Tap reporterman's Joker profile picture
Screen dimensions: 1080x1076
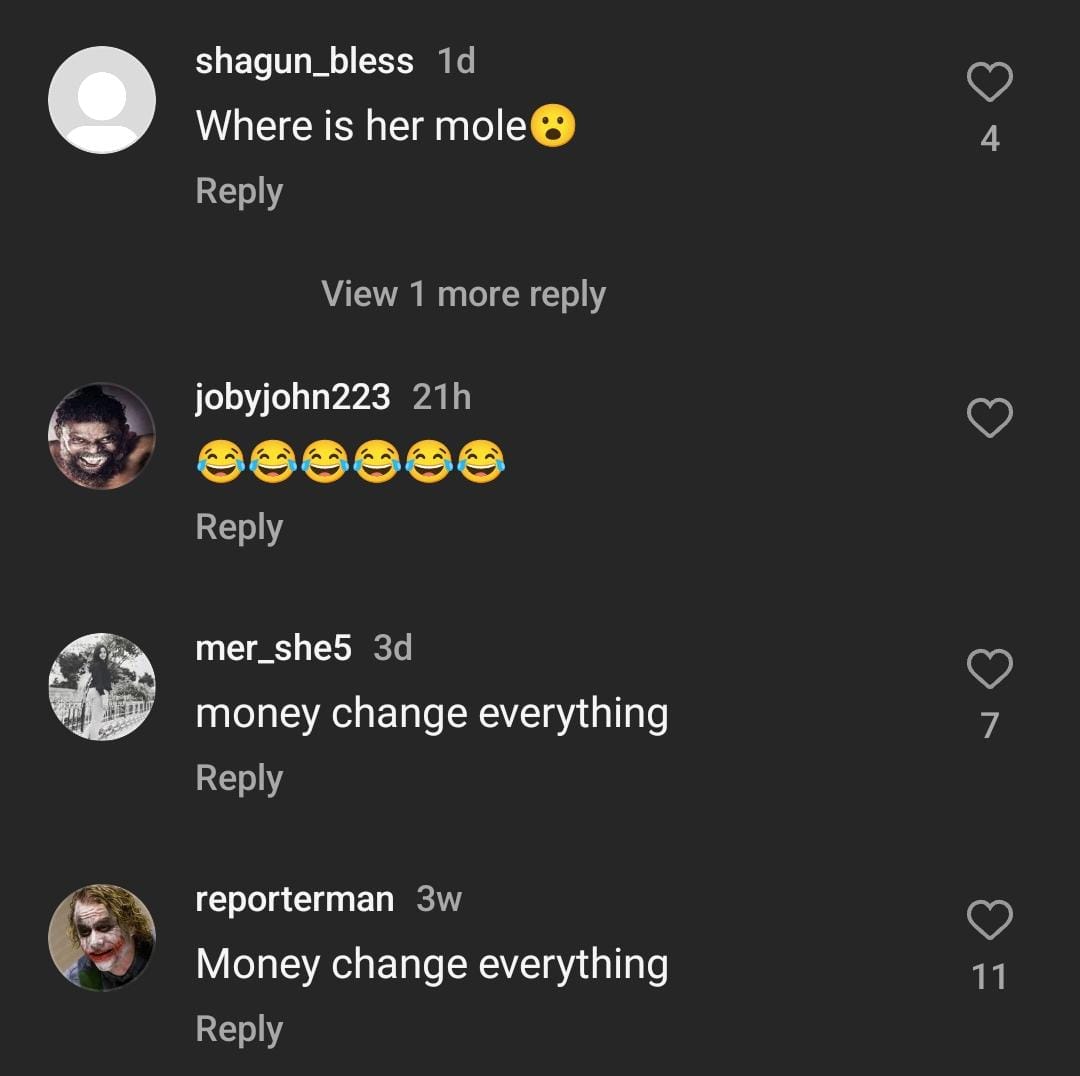pyautogui.click(x=102, y=938)
